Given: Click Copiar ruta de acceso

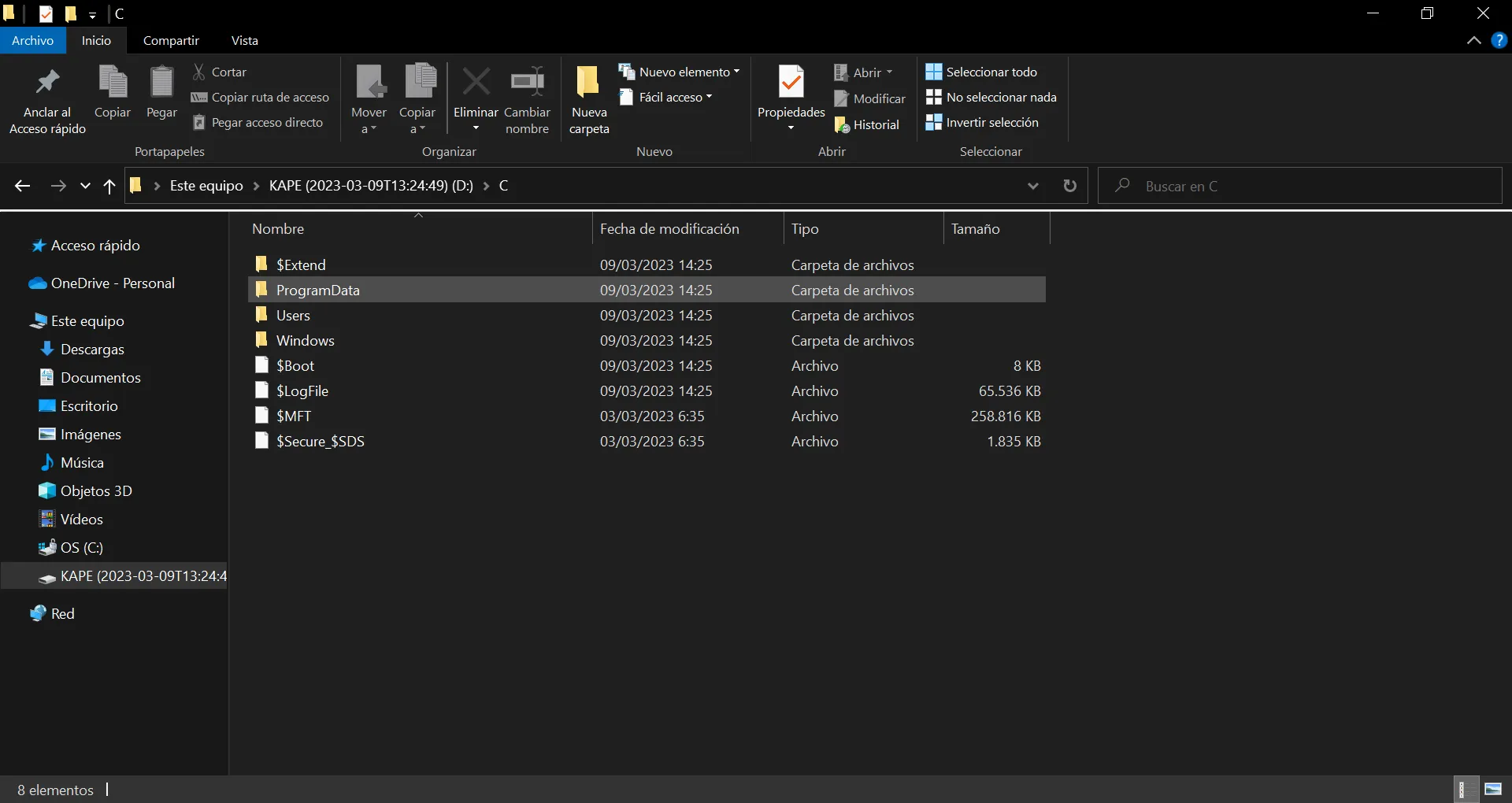Looking at the screenshot, I should point(260,97).
